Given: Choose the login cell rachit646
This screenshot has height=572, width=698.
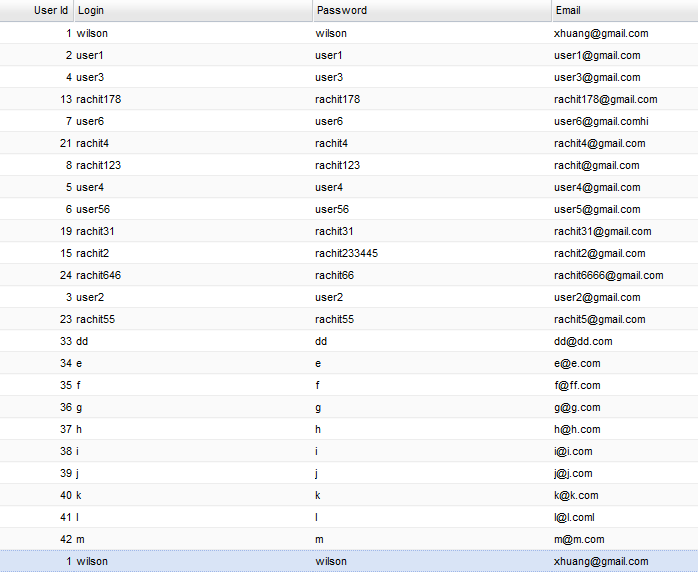Looking at the screenshot, I should 98,275.
